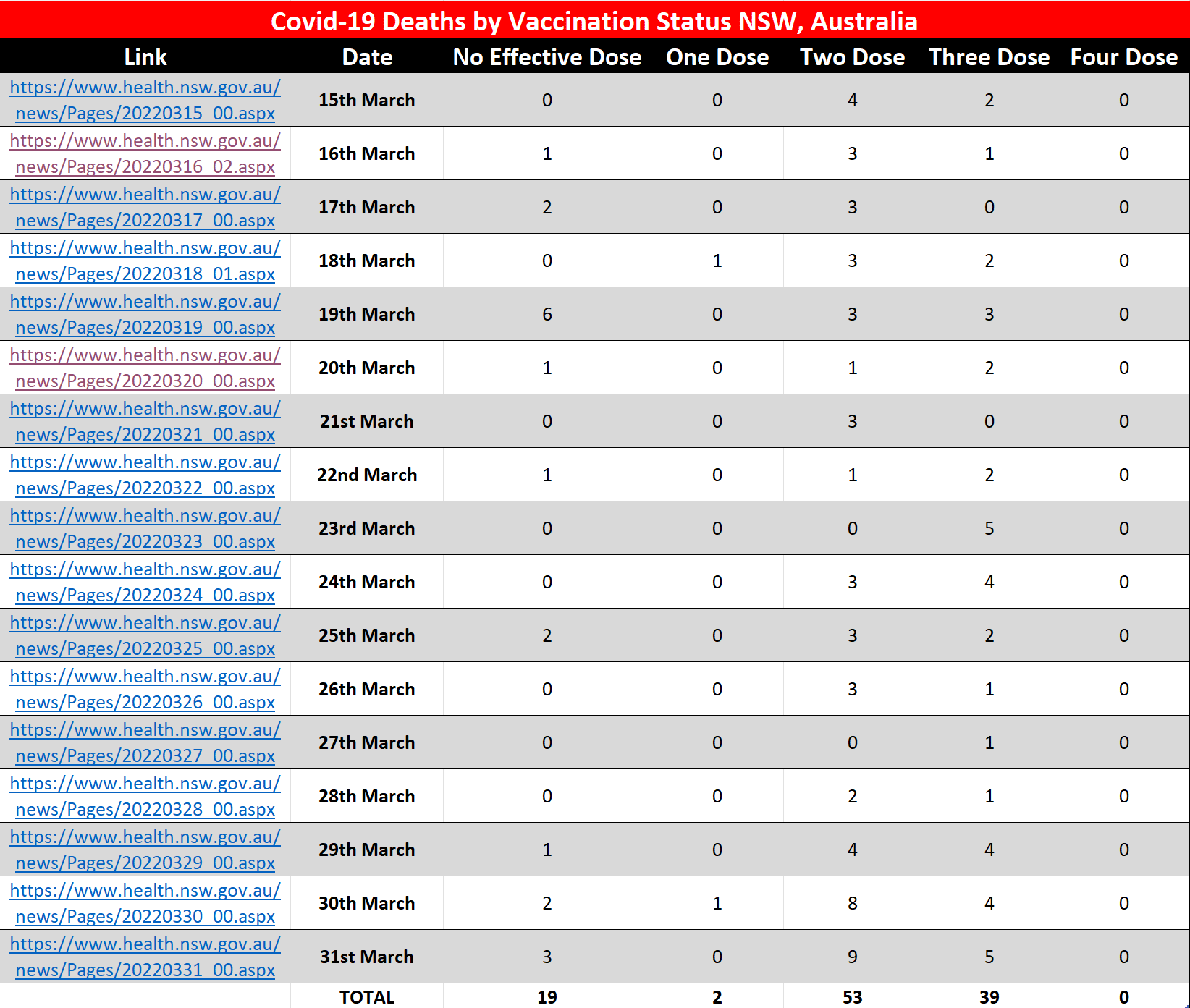Click the One Dose total '2'
The width and height of the screenshot is (1190, 1008).
717,996
